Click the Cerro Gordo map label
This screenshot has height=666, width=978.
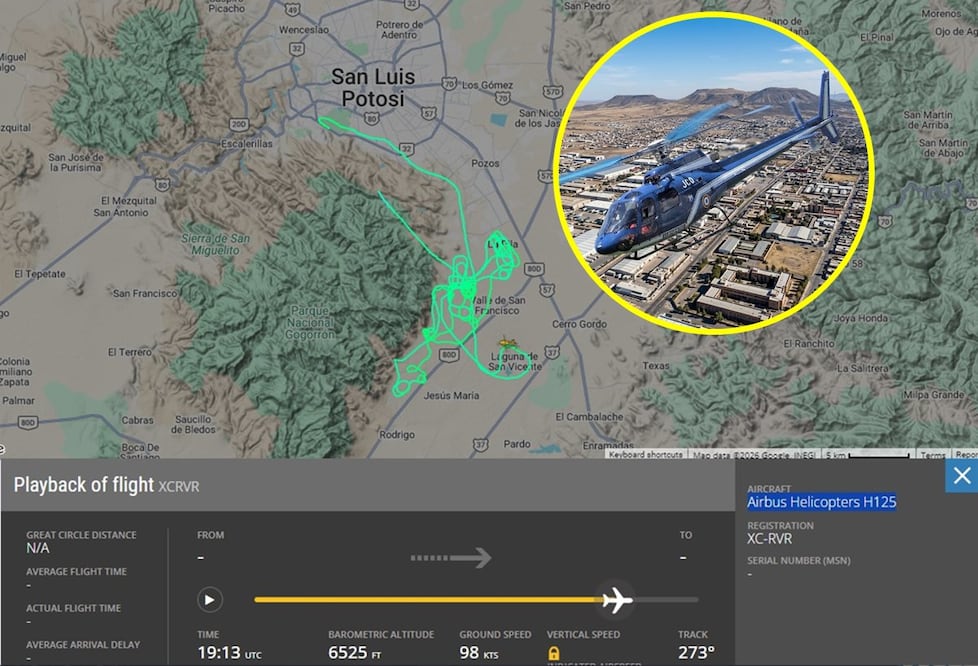pyautogui.click(x=579, y=324)
